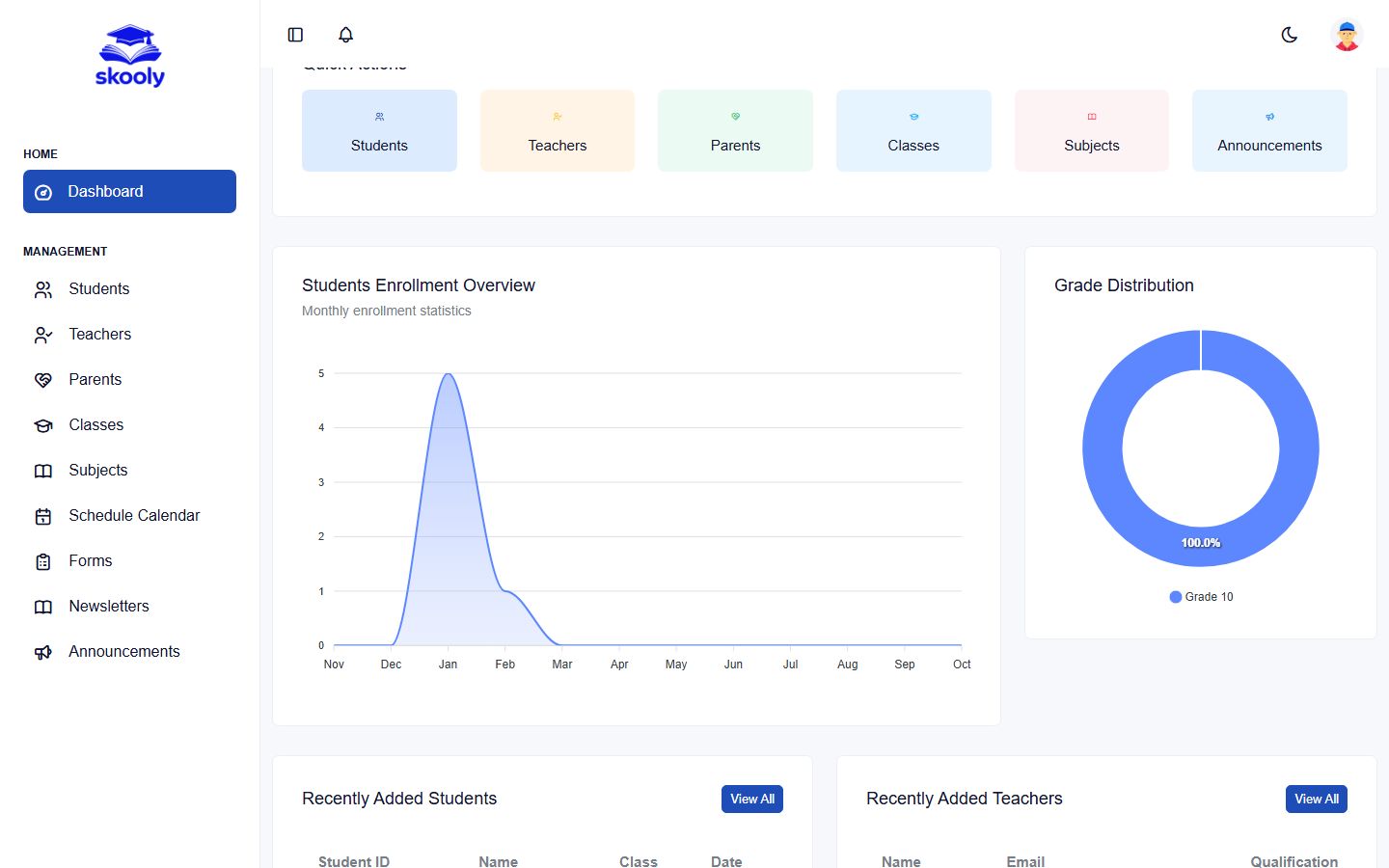Image resolution: width=1389 pixels, height=868 pixels.
Task: Open Dashboard in the sidebar
Action: click(x=129, y=191)
